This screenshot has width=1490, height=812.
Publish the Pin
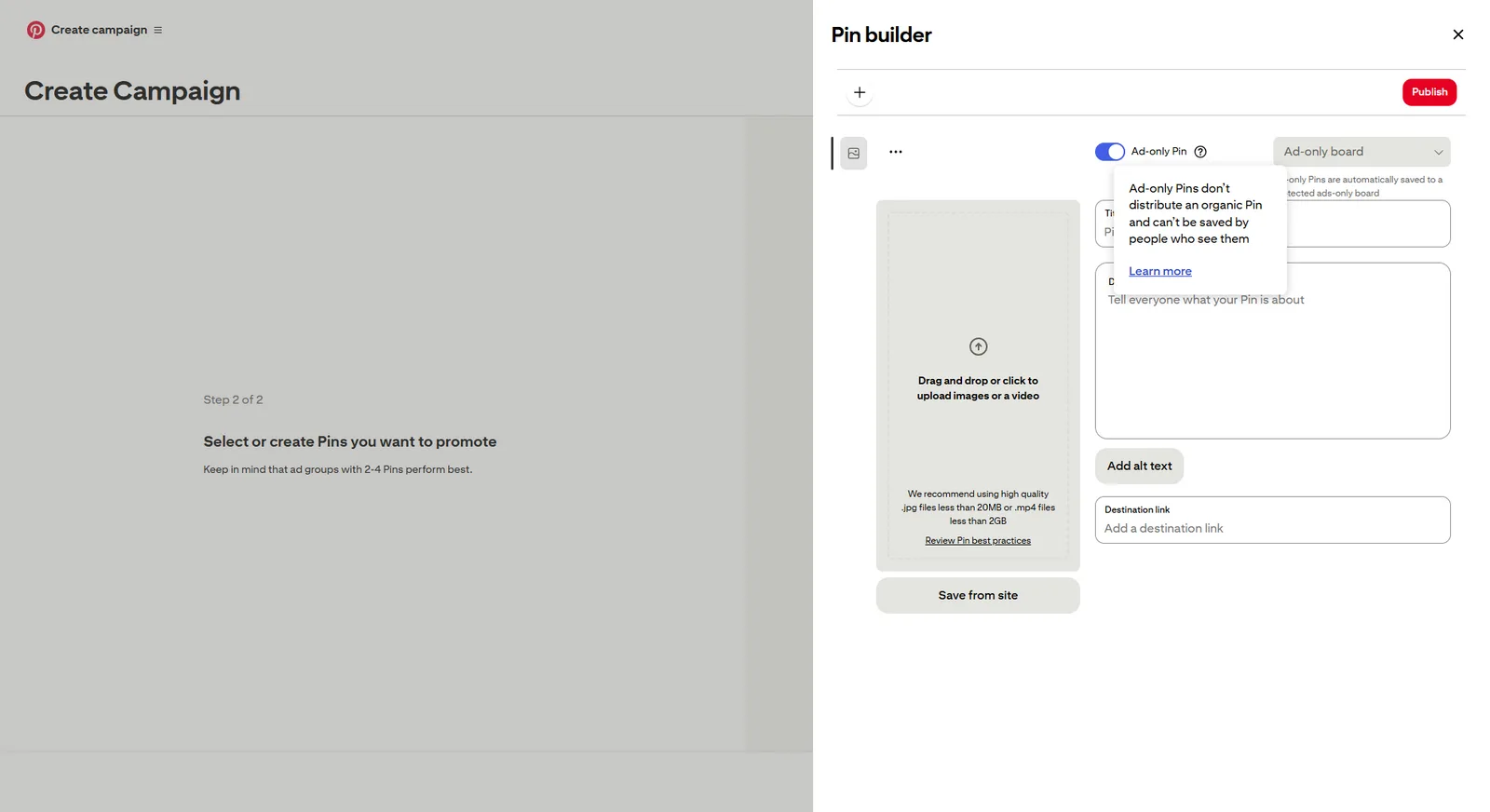click(x=1429, y=92)
